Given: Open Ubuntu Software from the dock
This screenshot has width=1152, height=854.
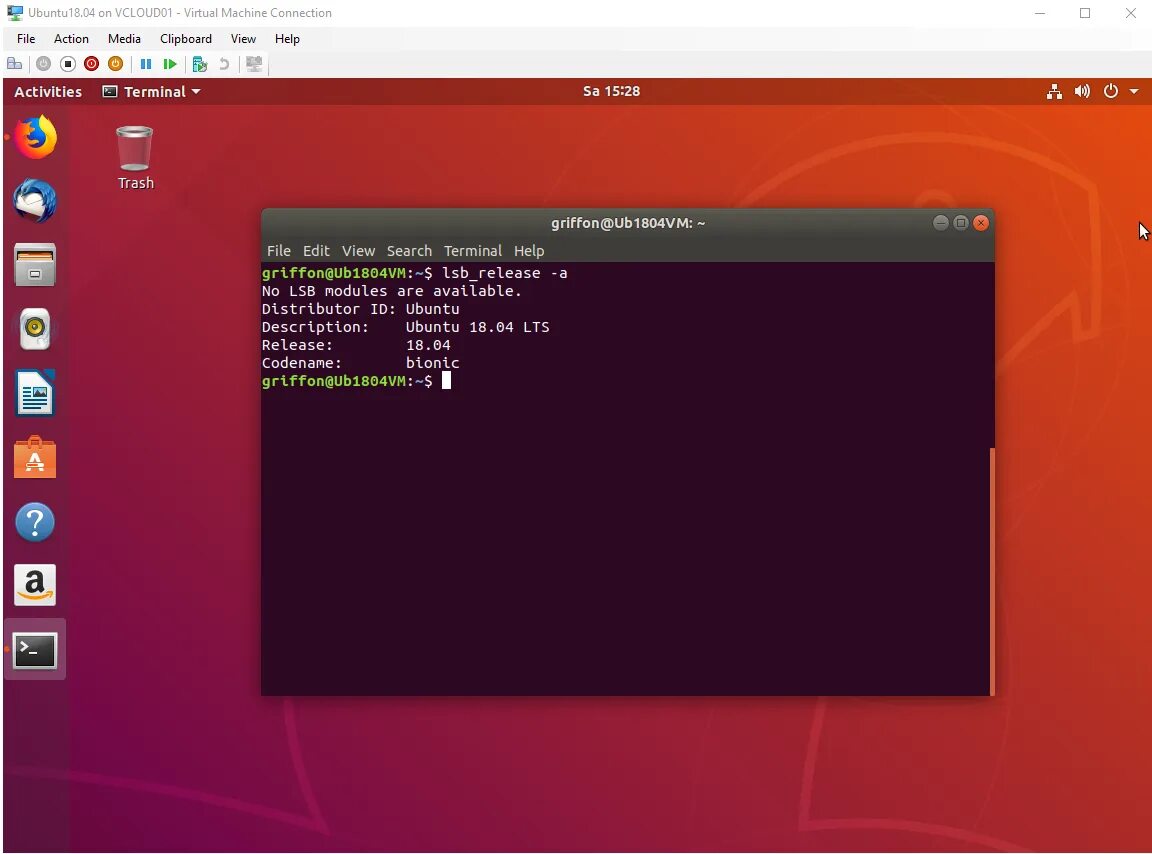Looking at the screenshot, I should 35,457.
